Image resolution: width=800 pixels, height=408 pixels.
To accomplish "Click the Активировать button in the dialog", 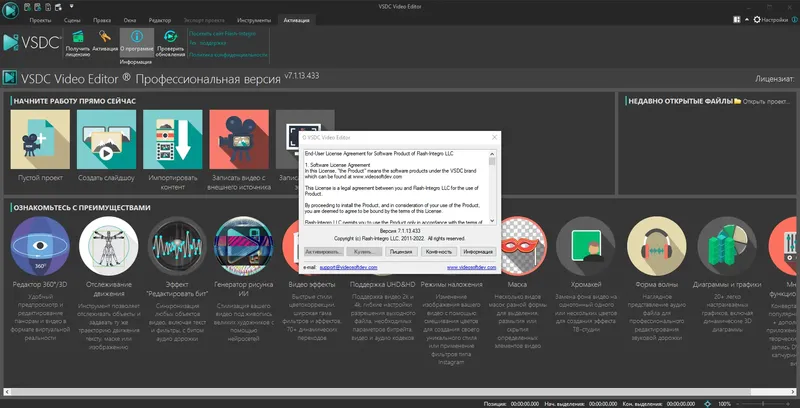I will [323, 252].
